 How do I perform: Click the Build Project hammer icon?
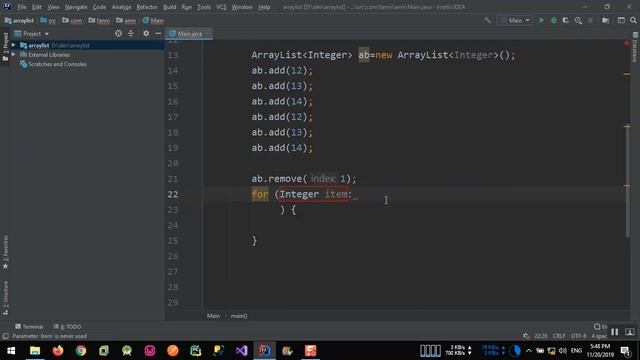pyautogui.click(x=487, y=20)
